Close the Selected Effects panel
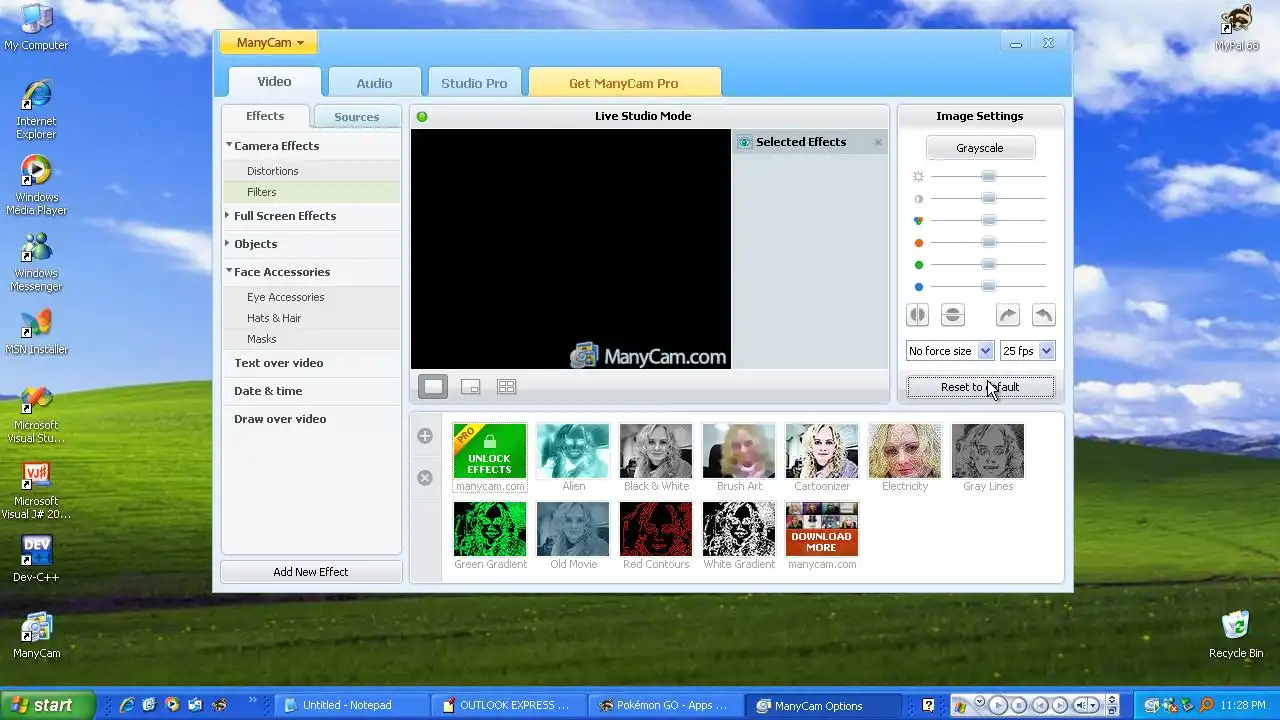Image resolution: width=1280 pixels, height=720 pixels. 879,142
